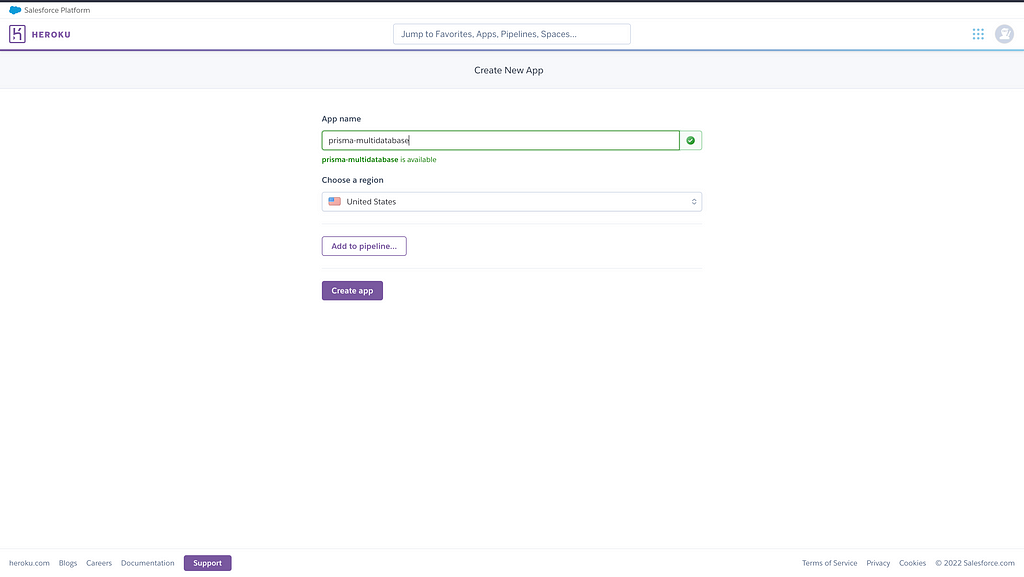This screenshot has width=1024, height=577.
Task: Click the region dropdown arrows
Action: (x=694, y=202)
